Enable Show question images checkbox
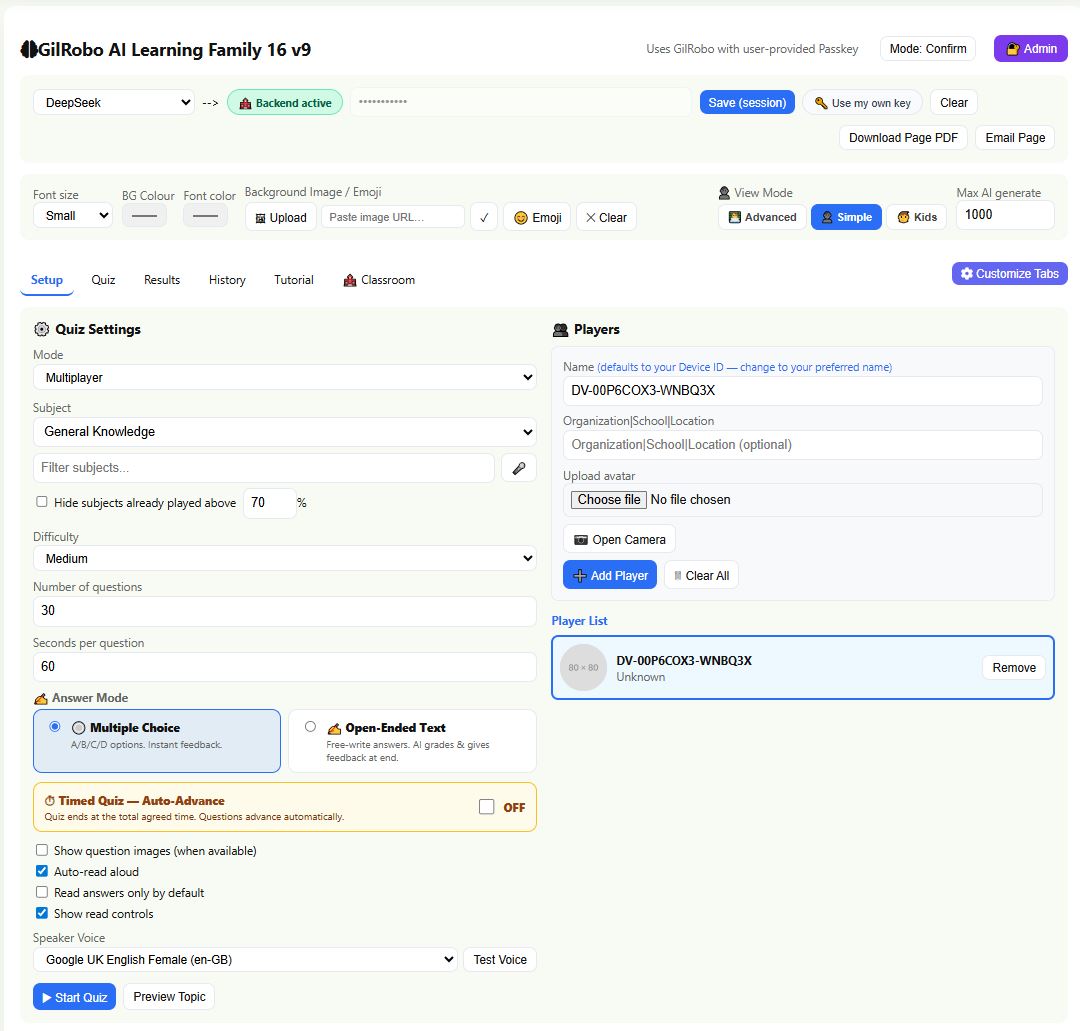 click(42, 851)
